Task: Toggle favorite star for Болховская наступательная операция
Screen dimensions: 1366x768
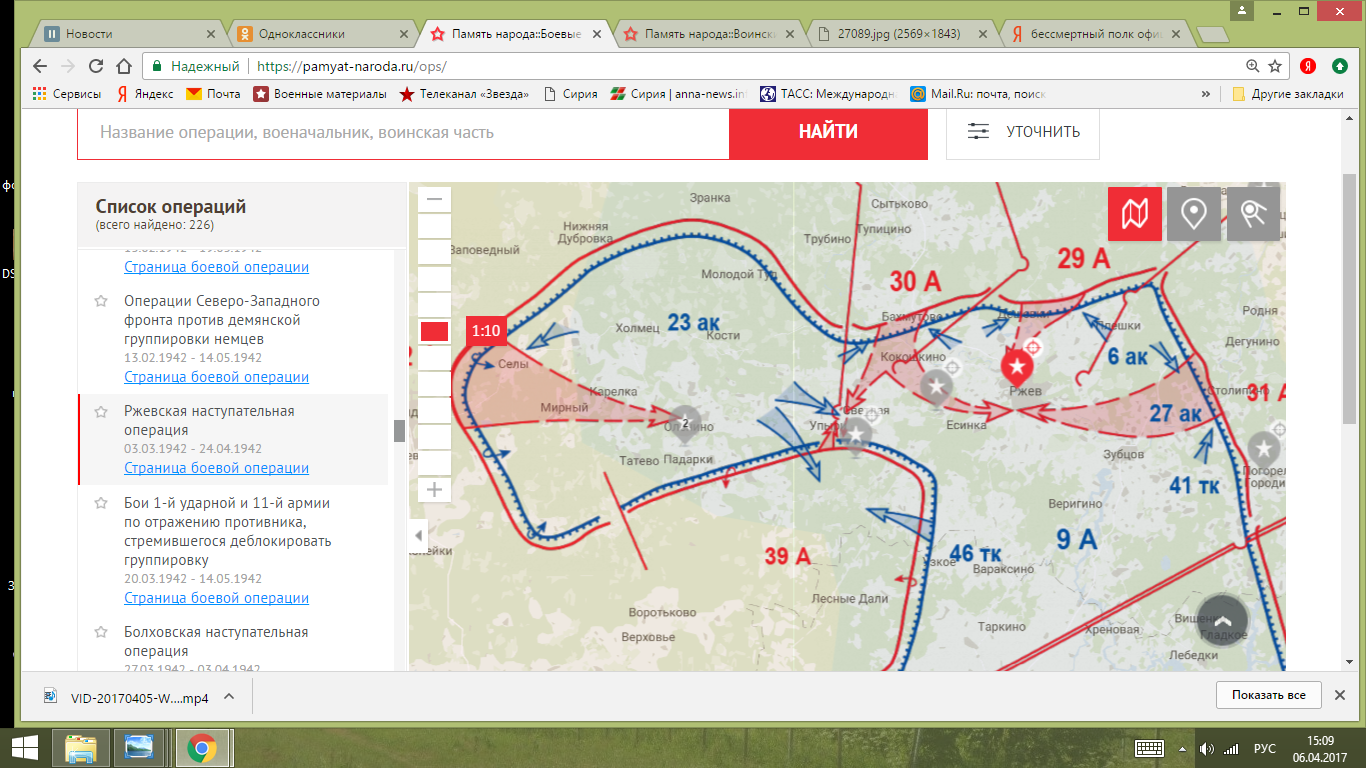Action: pyautogui.click(x=101, y=632)
